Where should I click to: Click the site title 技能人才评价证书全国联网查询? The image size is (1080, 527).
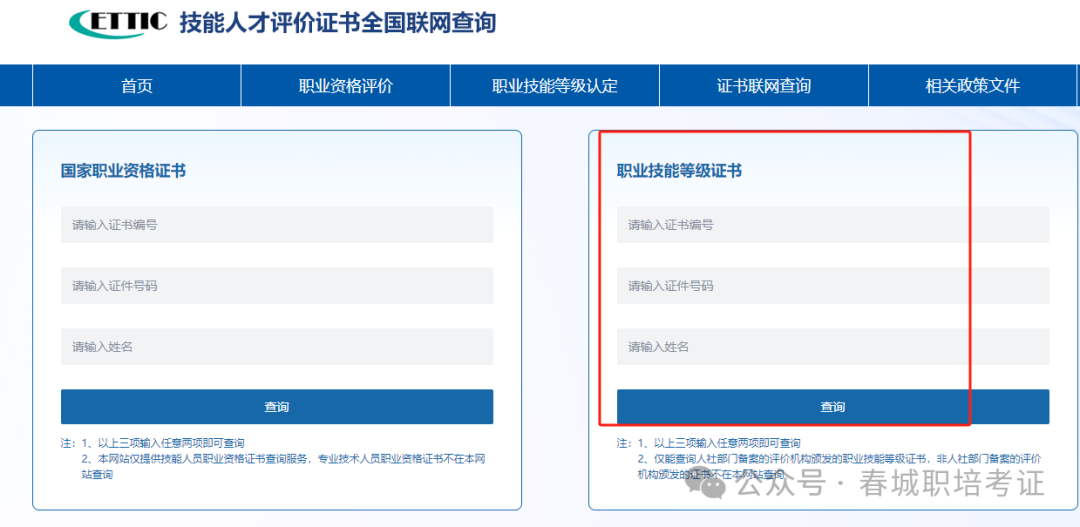[338, 23]
